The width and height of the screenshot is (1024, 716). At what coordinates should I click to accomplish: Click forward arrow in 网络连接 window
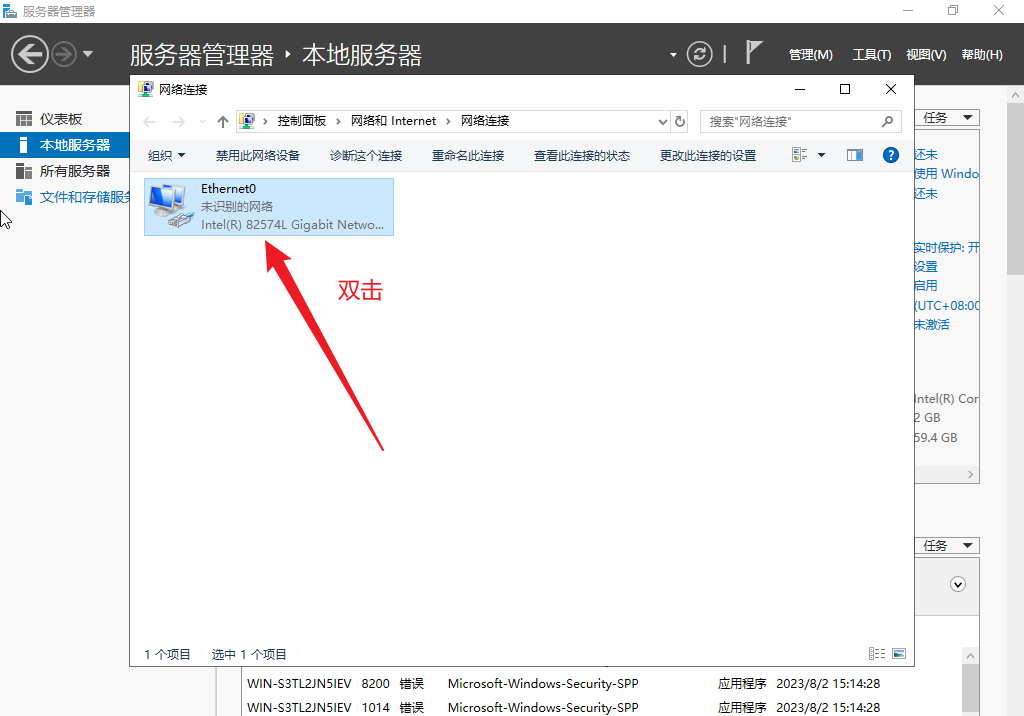[178, 122]
